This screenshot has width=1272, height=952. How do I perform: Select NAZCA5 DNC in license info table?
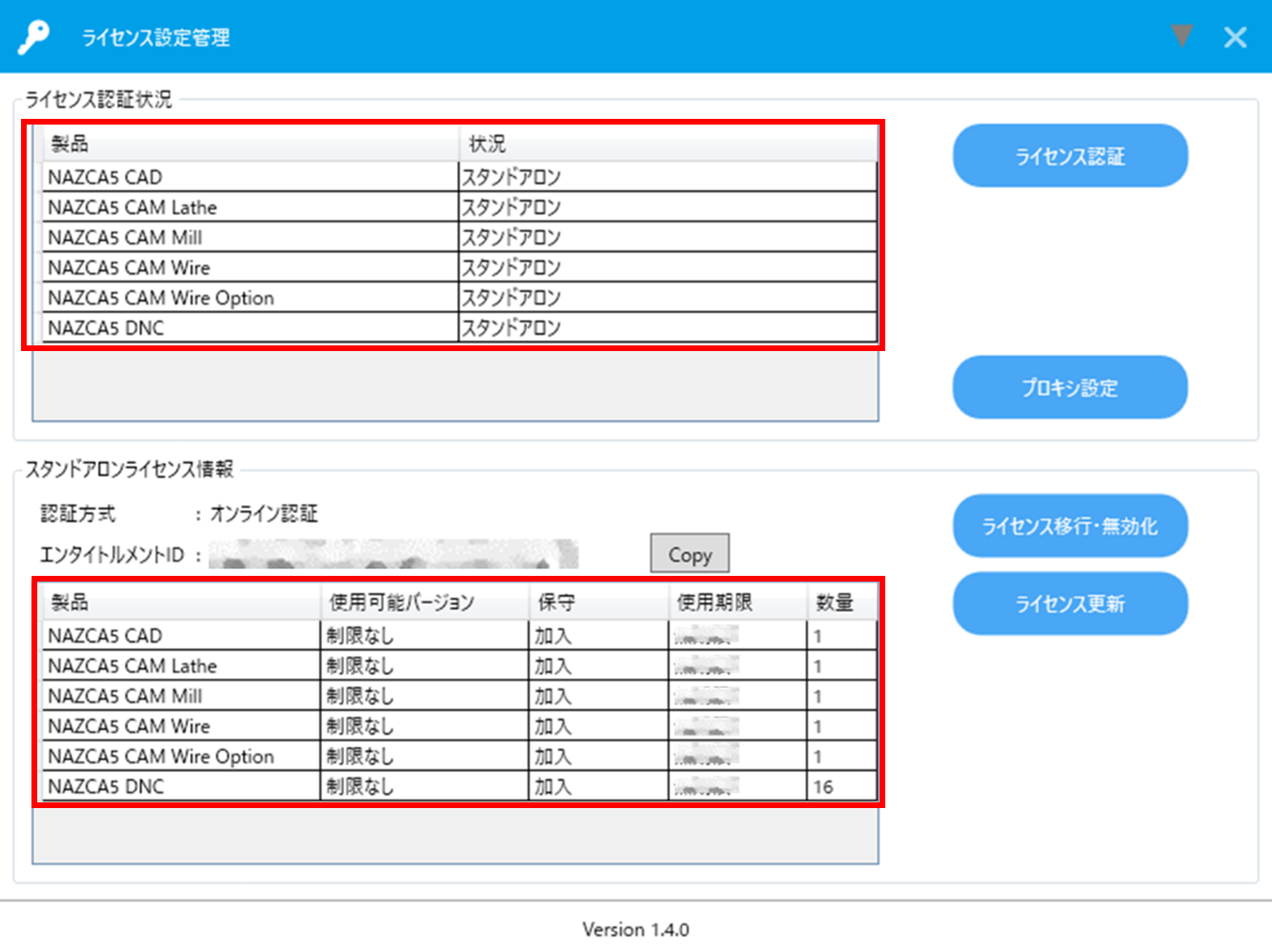(x=181, y=786)
